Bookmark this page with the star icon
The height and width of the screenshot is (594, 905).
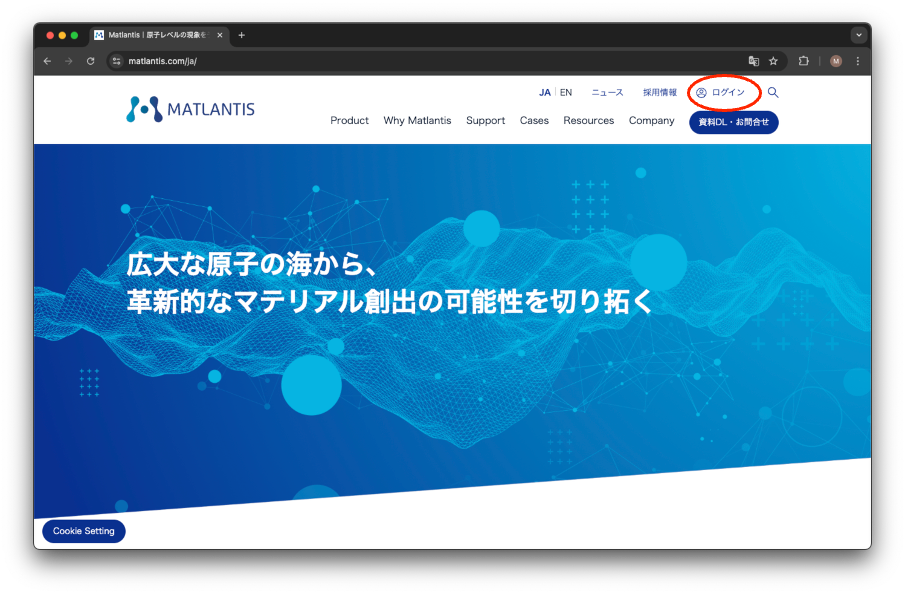tap(773, 61)
